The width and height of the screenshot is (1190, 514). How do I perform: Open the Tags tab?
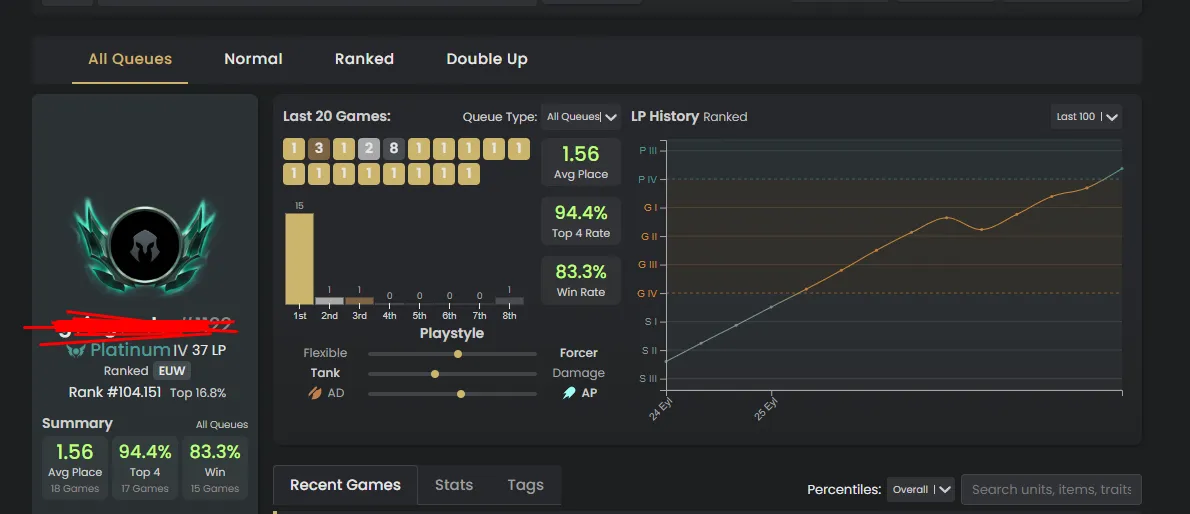[x=525, y=485]
